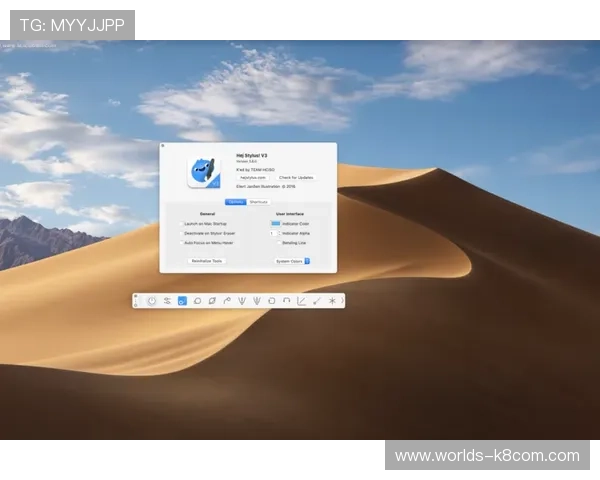The width and height of the screenshot is (600, 480).
Task: Open the blue Indicator Color swatch
Action: [274, 223]
